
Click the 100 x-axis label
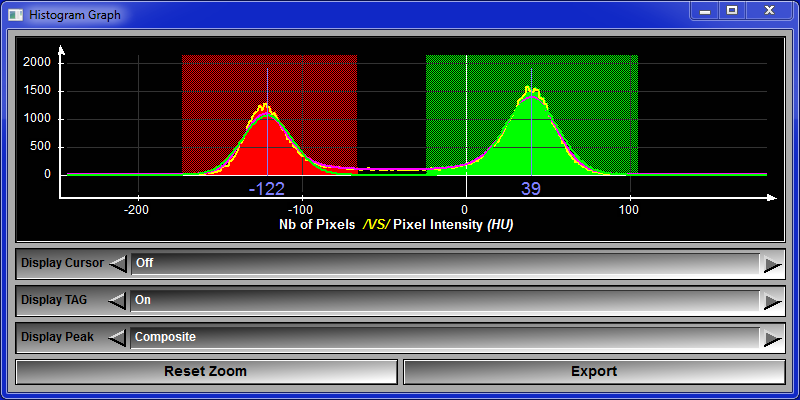pos(629,210)
